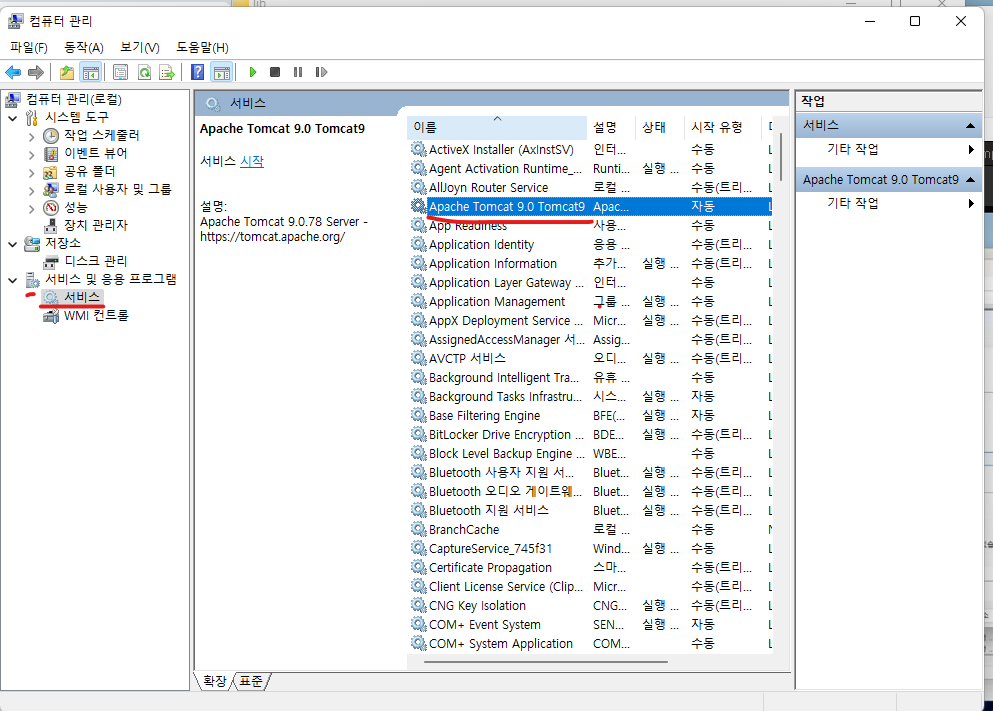
Task: Open 장치 관리자 in the tree
Action: pyautogui.click(x=96, y=225)
